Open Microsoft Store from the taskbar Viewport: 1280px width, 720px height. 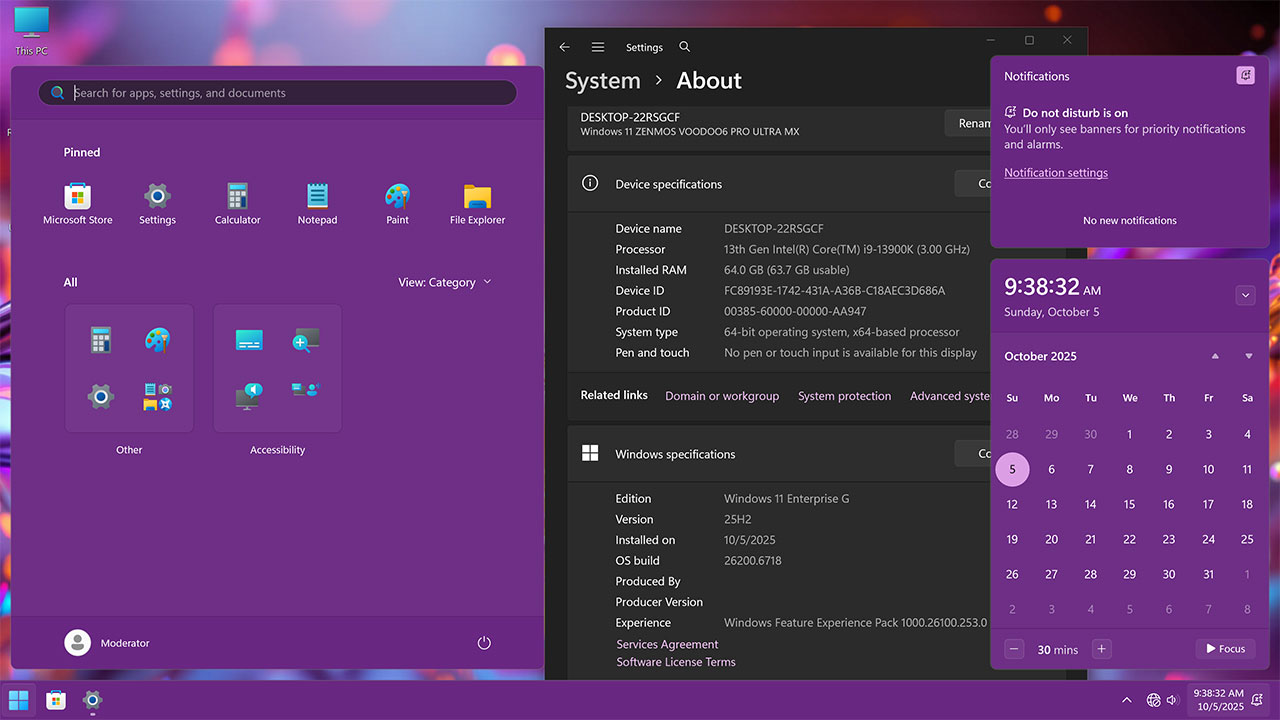point(56,700)
